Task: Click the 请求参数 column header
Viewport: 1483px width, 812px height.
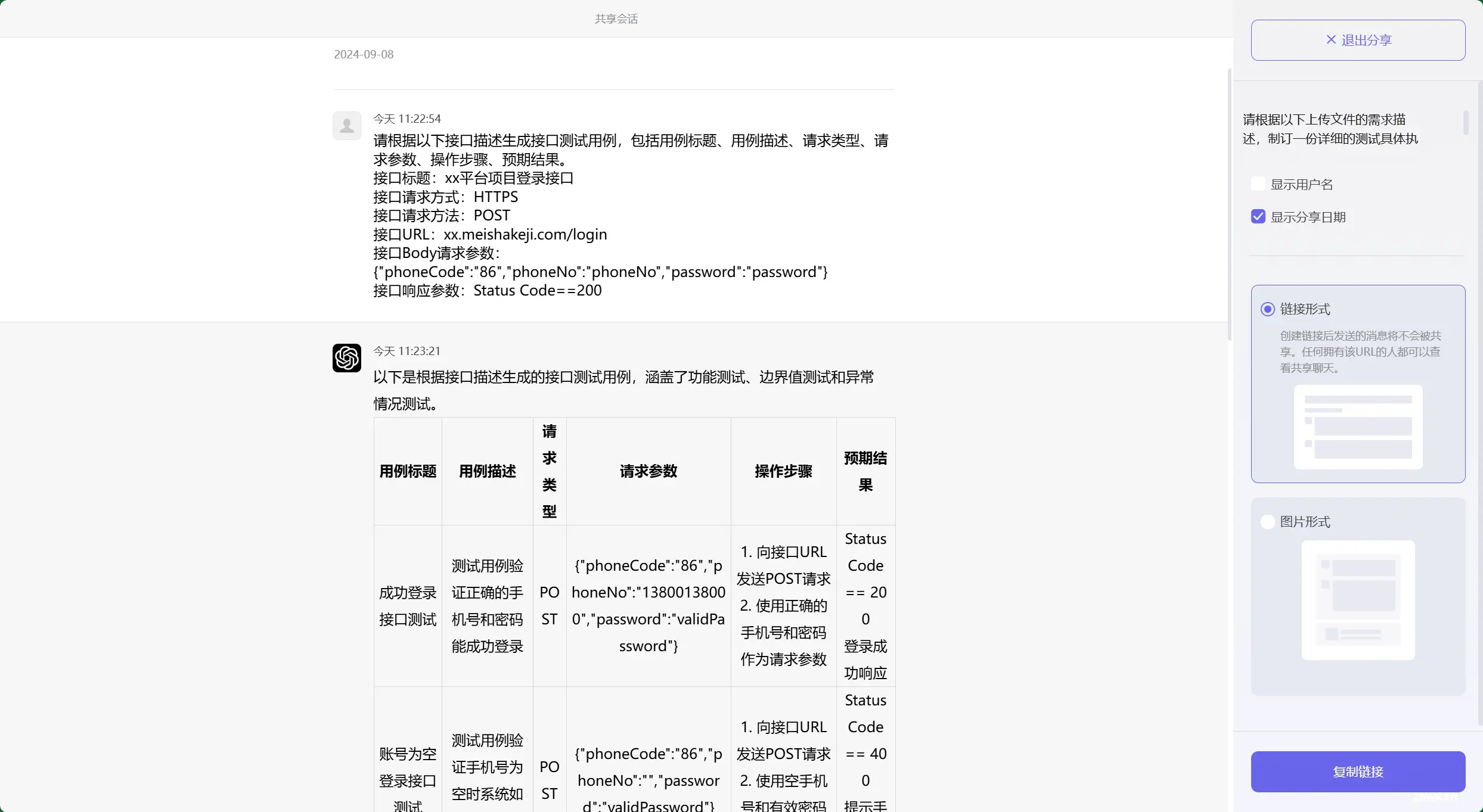Action: point(649,471)
